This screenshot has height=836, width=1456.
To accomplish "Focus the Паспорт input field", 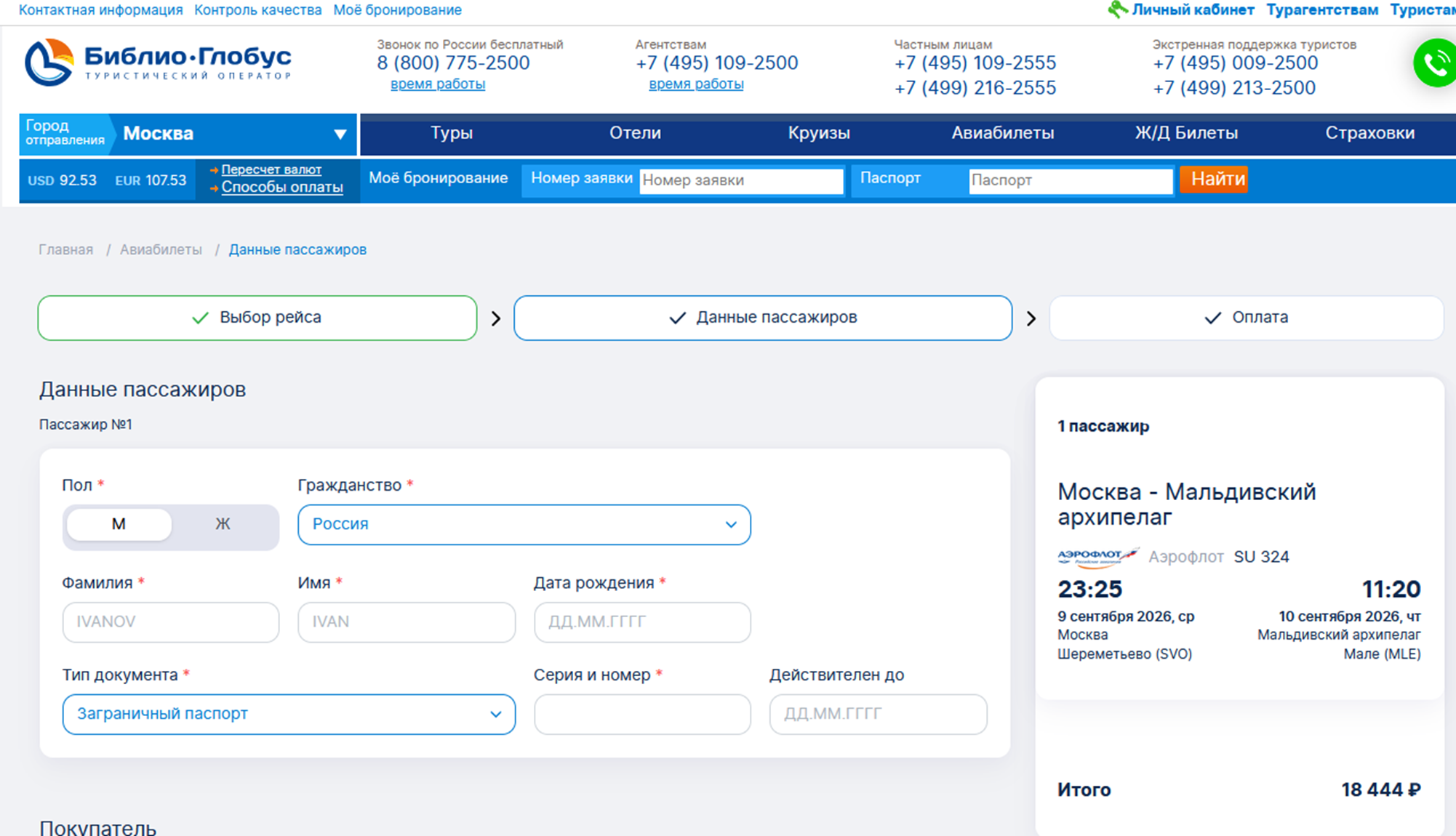I will (x=1071, y=180).
